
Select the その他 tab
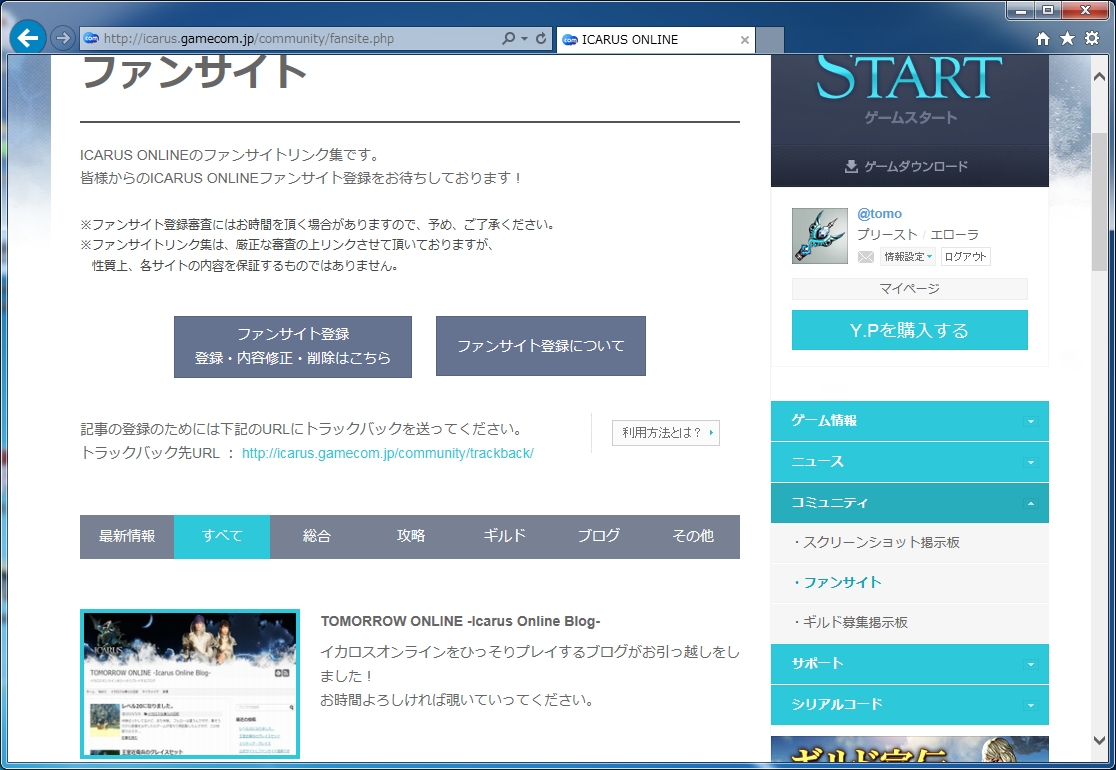tap(693, 537)
